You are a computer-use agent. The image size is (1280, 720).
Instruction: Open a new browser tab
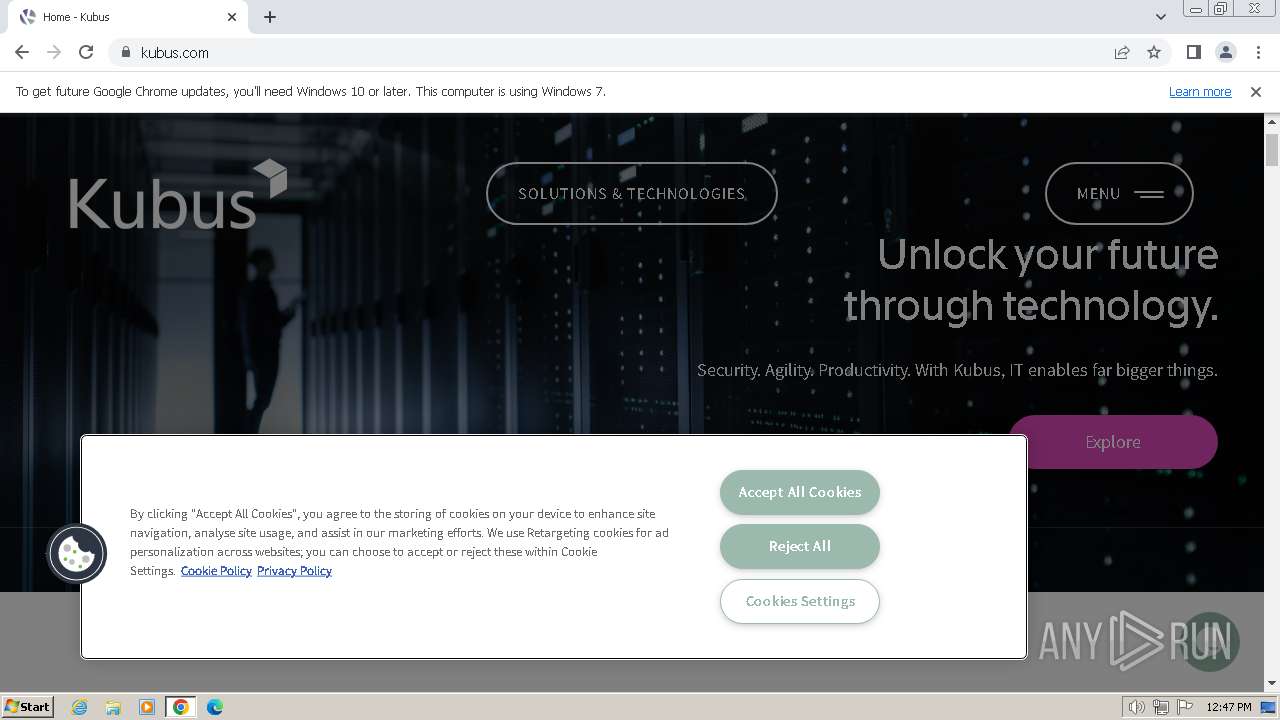pos(270,17)
